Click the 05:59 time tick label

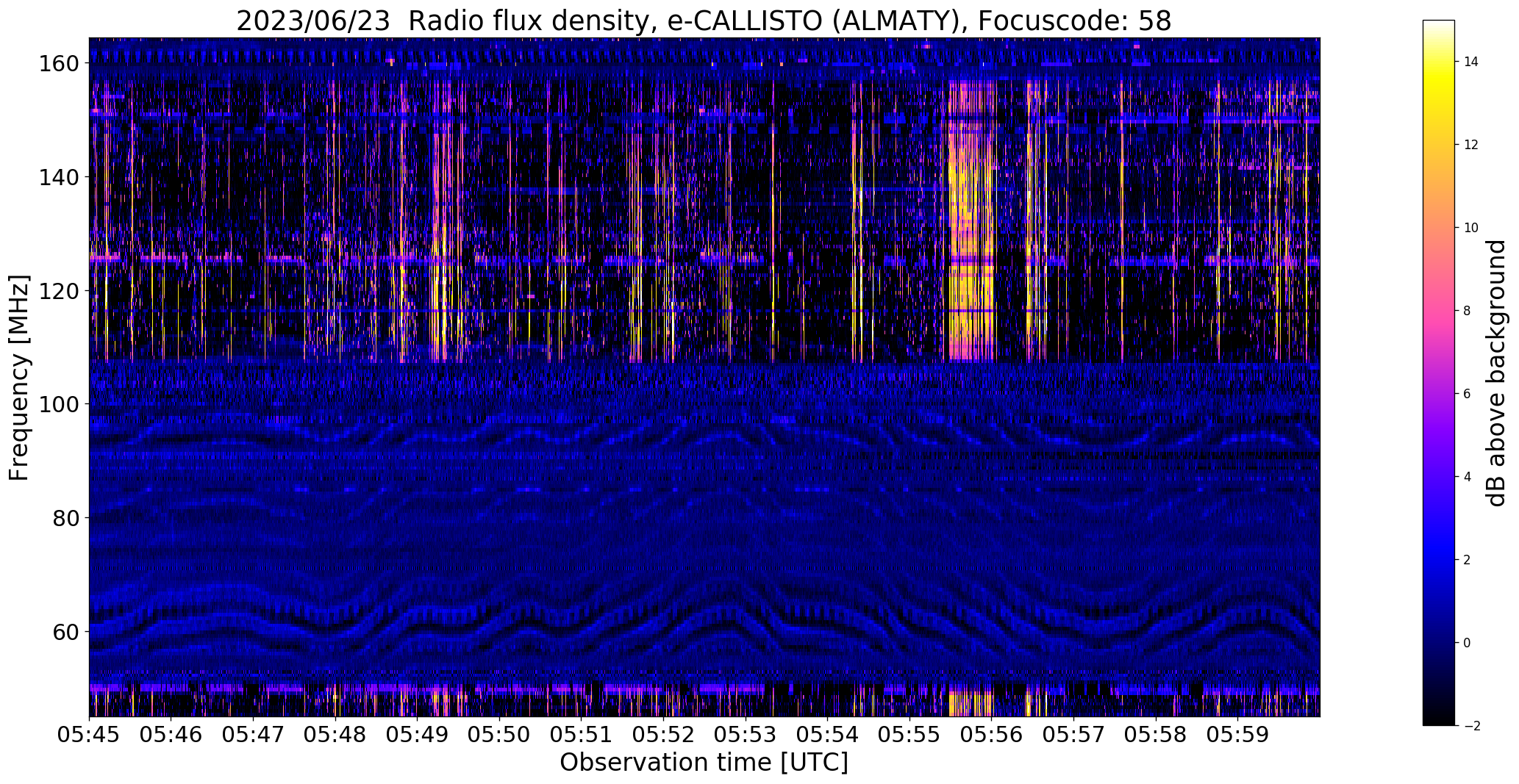tap(1237, 734)
